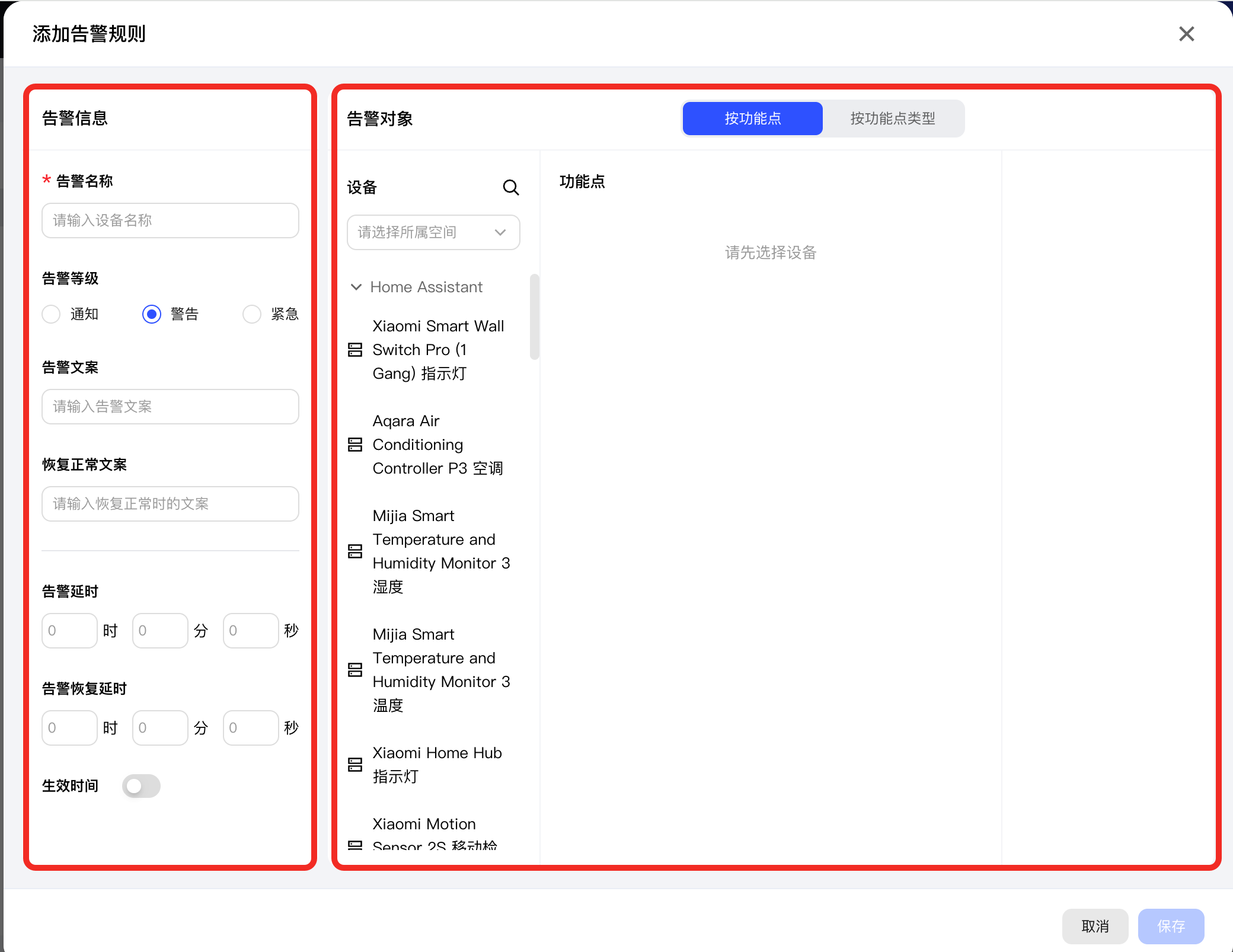Click icon next to Monitor 3 湿度 device

pos(355,551)
